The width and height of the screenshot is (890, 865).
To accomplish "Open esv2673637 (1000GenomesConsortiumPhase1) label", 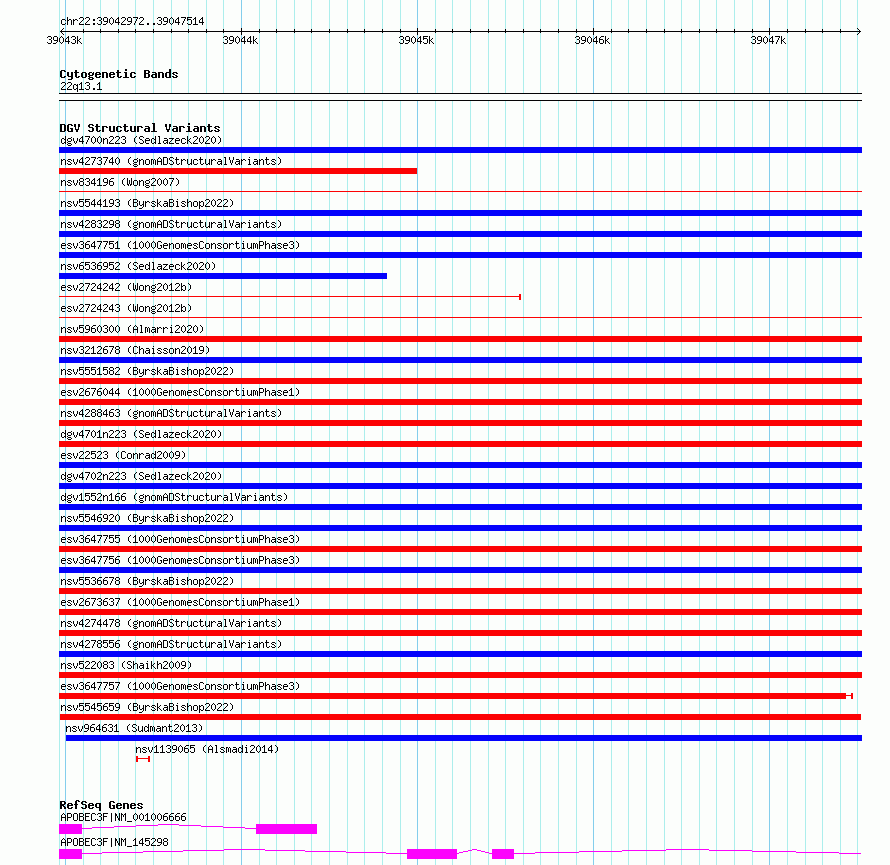I will pos(180,602).
